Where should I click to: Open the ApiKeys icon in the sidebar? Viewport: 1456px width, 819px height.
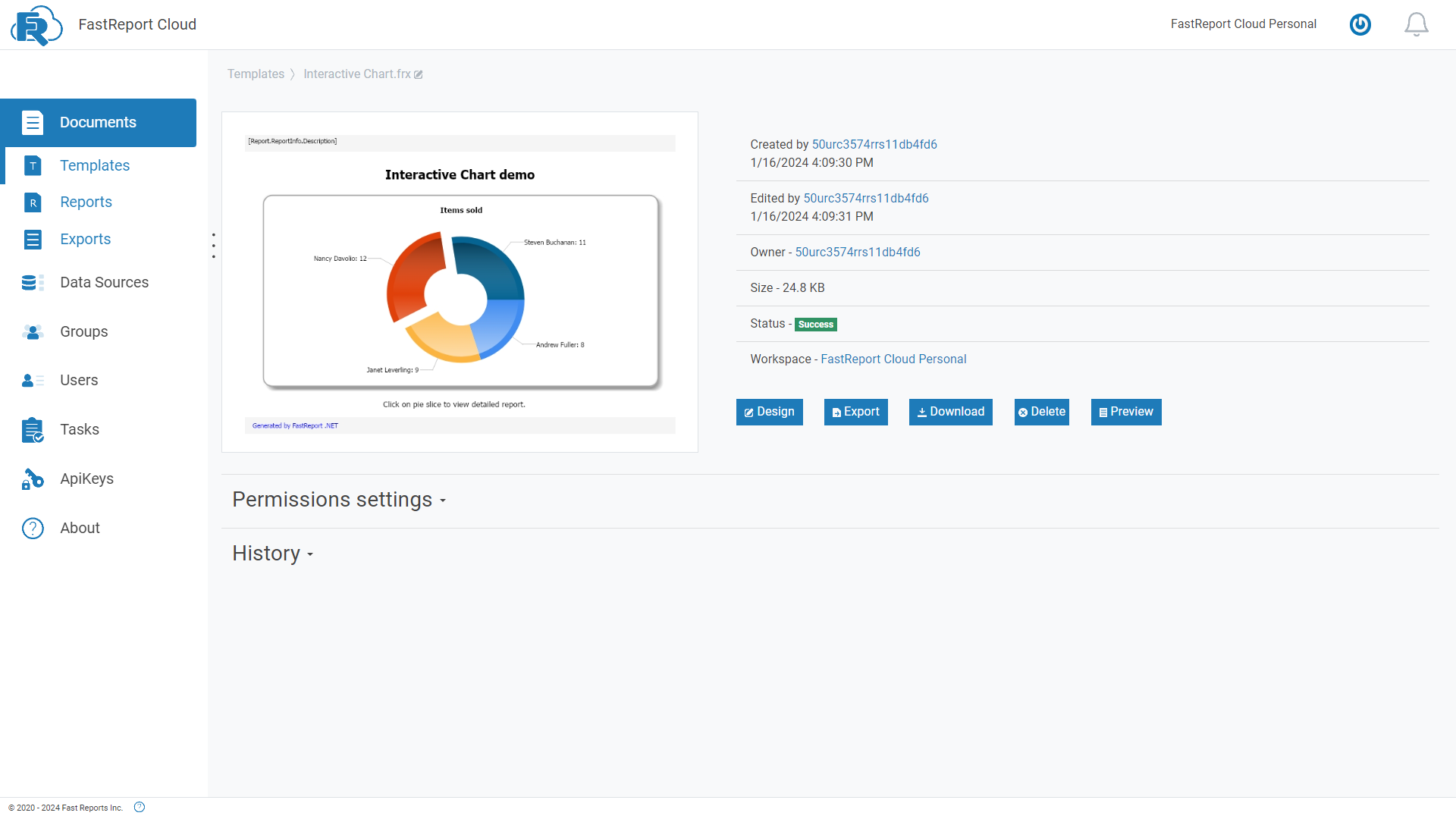33,479
